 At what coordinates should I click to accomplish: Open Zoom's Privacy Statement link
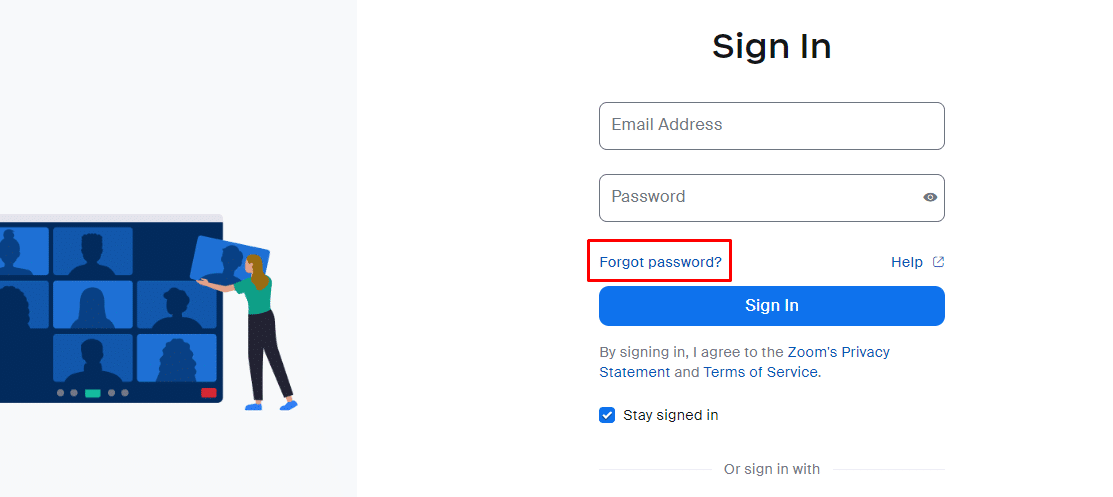(x=745, y=362)
